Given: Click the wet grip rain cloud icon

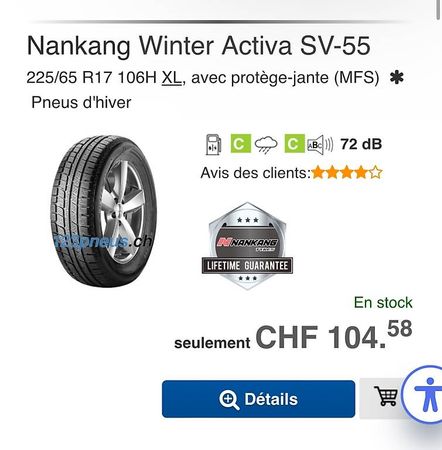Looking at the screenshot, I should (266, 144).
